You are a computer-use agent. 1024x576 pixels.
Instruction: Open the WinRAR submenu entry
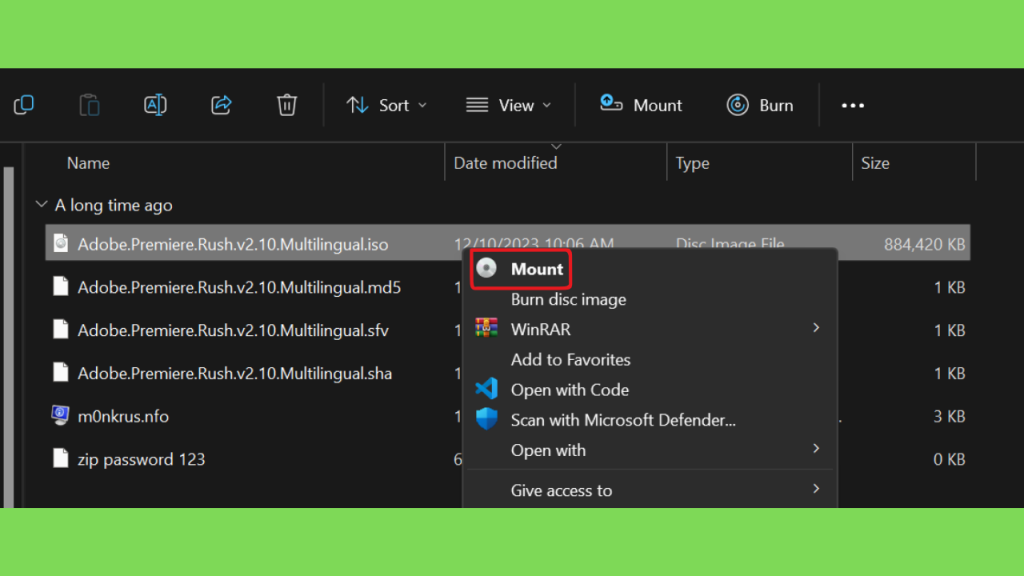point(649,329)
